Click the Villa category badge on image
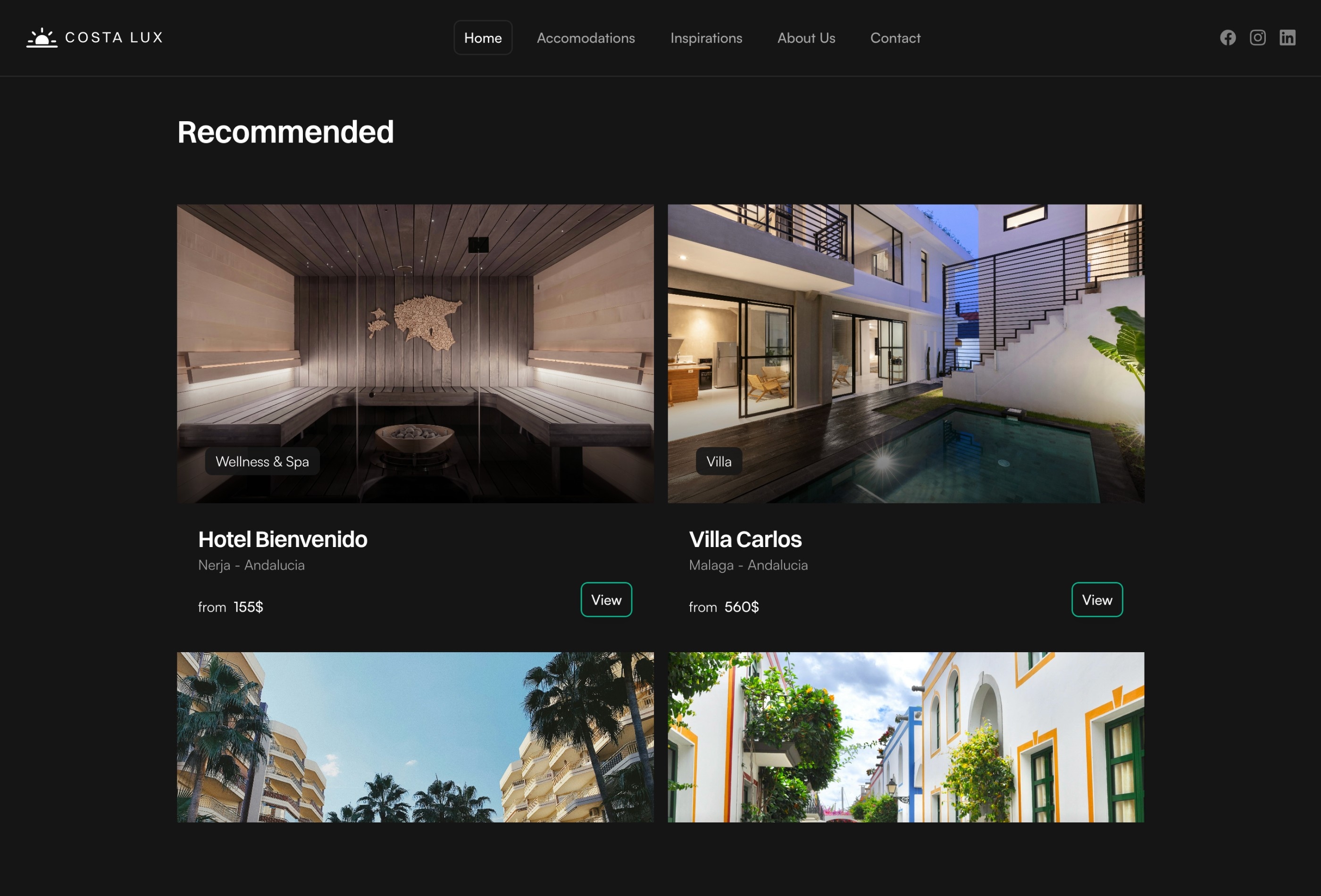1321x896 pixels. (x=718, y=461)
